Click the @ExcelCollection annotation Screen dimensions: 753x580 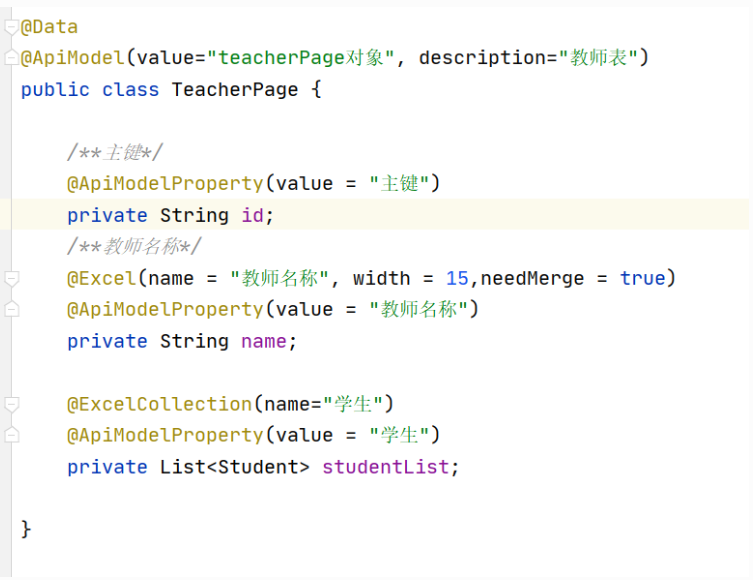[x=159, y=404]
